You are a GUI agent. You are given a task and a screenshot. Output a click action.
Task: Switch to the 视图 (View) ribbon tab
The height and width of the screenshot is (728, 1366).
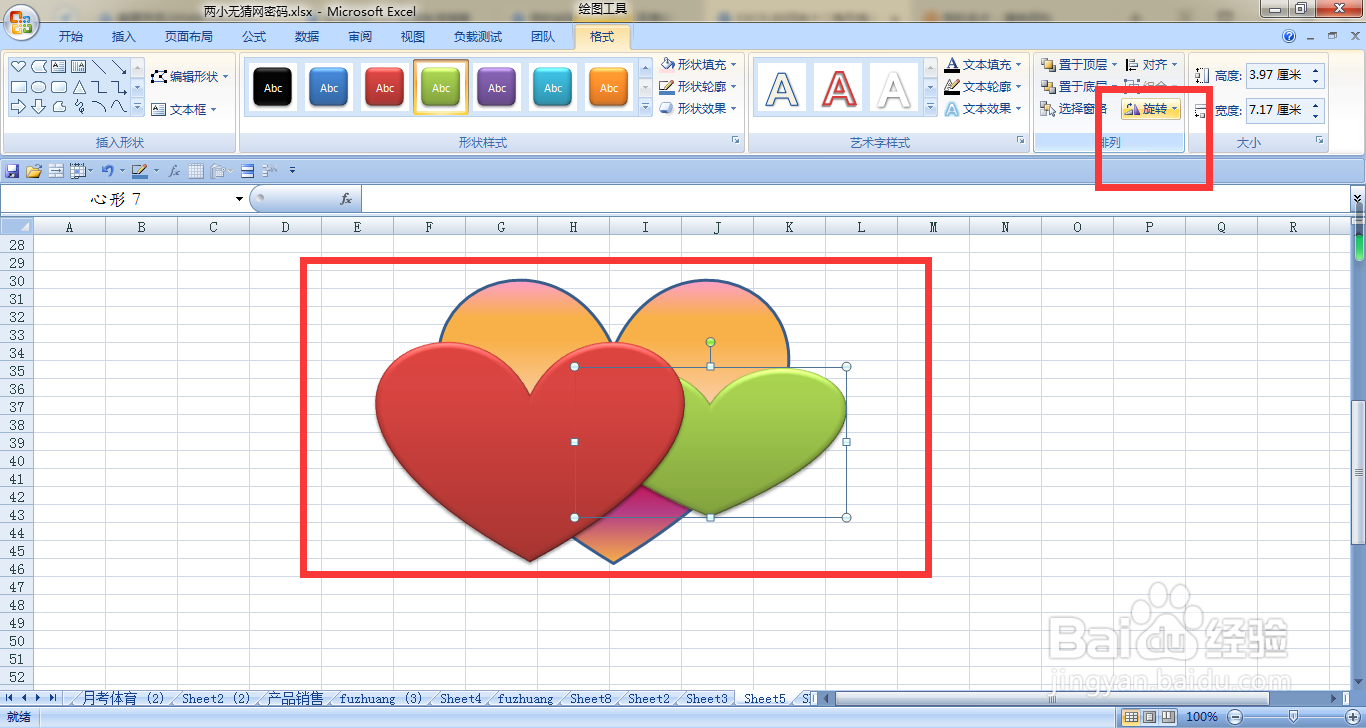coord(413,37)
